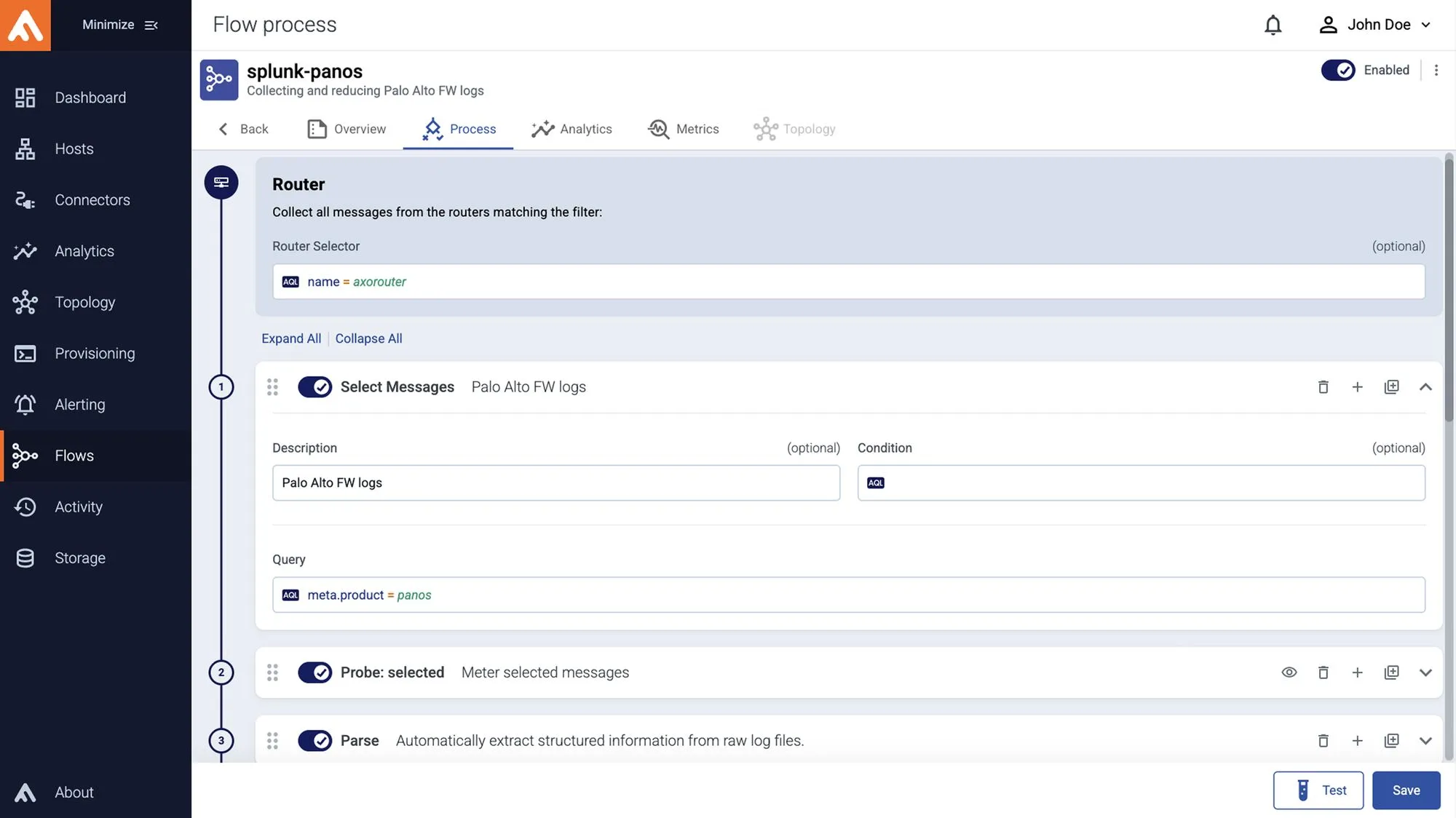Screen dimensions: 1456x818
Task: Click the Test flask button
Action: 1318,790
